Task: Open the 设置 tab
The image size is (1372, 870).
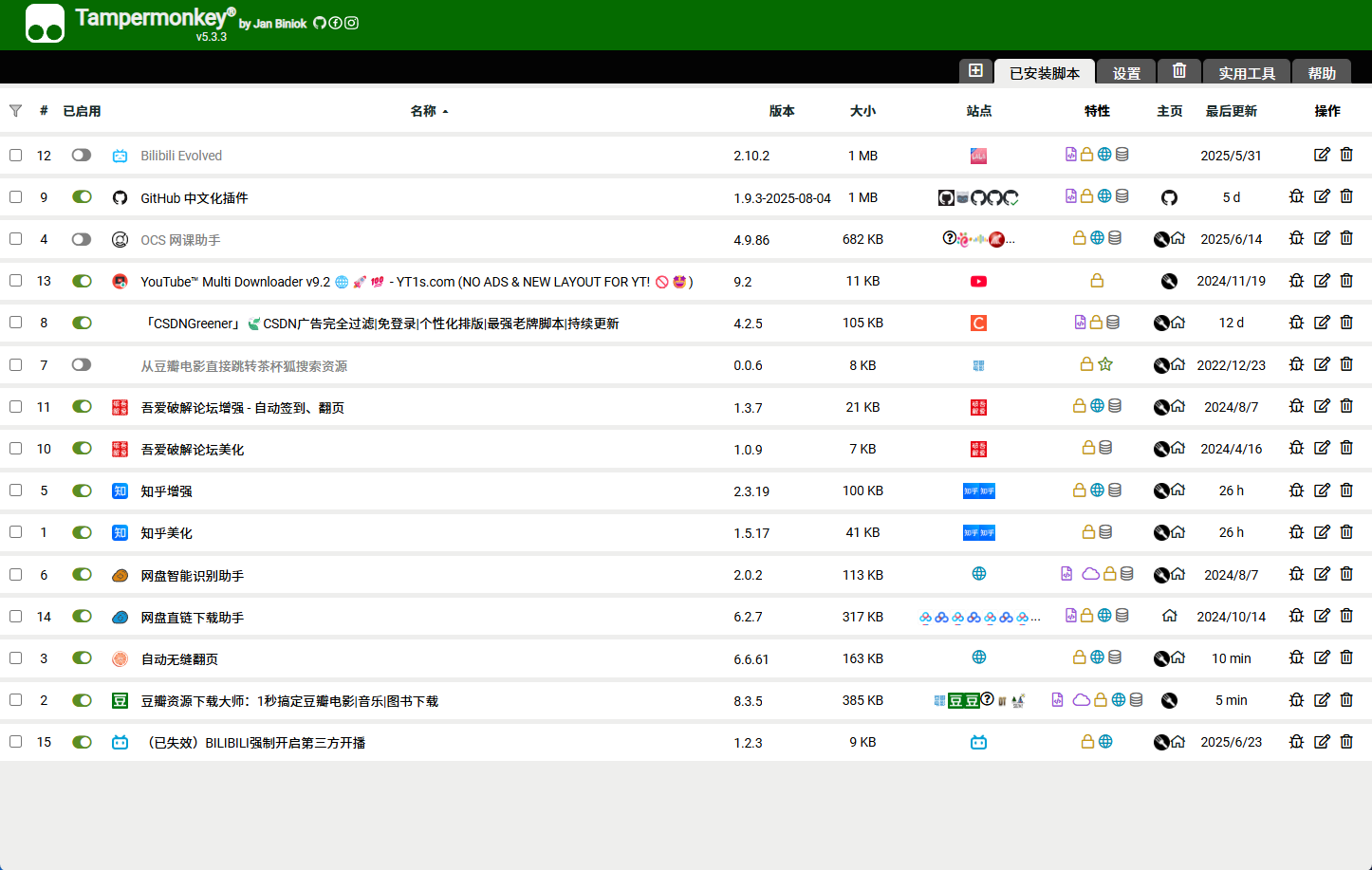Action: [x=1126, y=72]
